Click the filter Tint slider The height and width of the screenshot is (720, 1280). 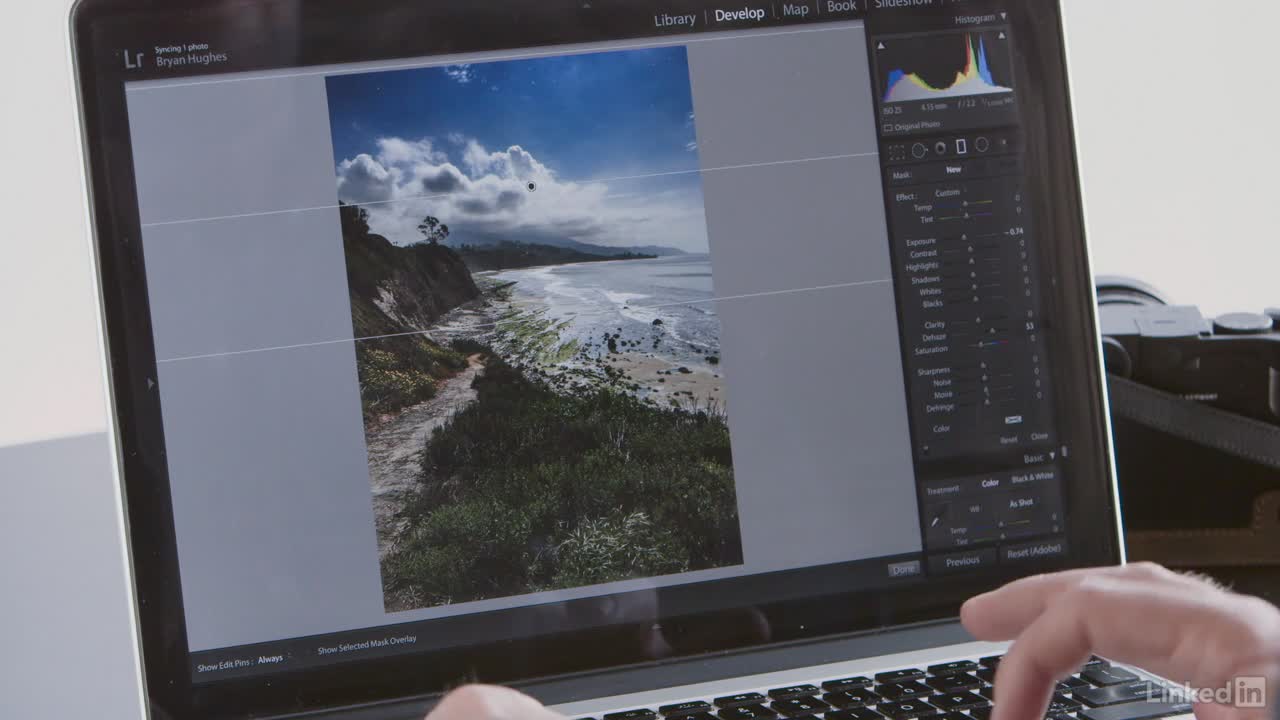coord(967,215)
